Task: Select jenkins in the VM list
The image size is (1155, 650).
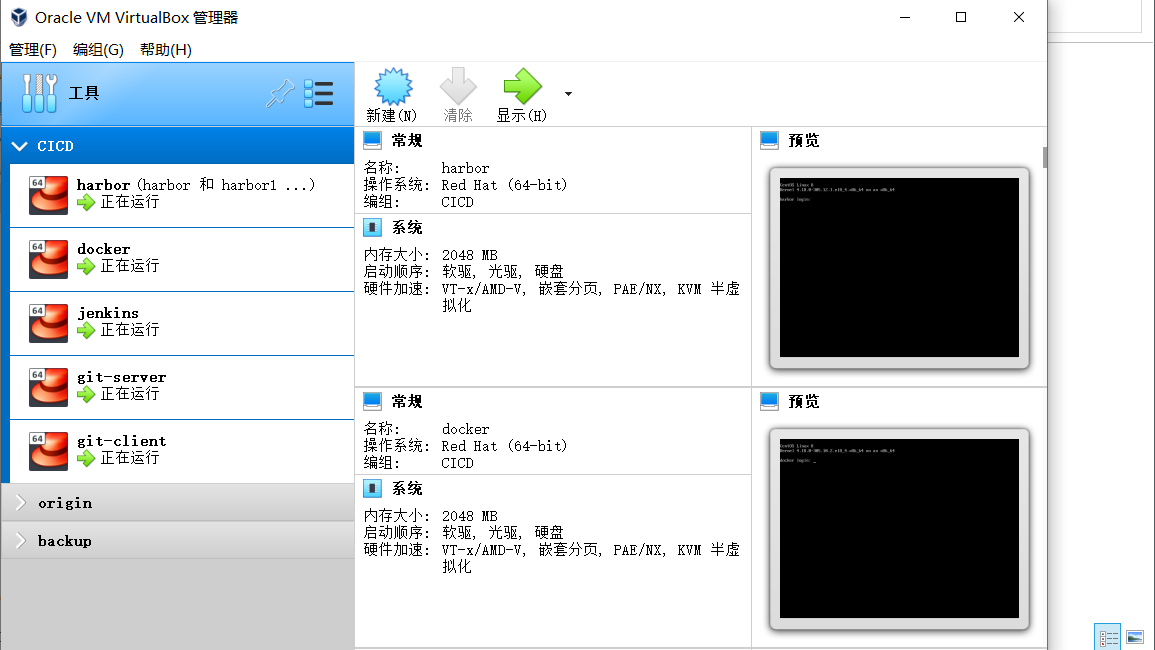Action: 182,324
